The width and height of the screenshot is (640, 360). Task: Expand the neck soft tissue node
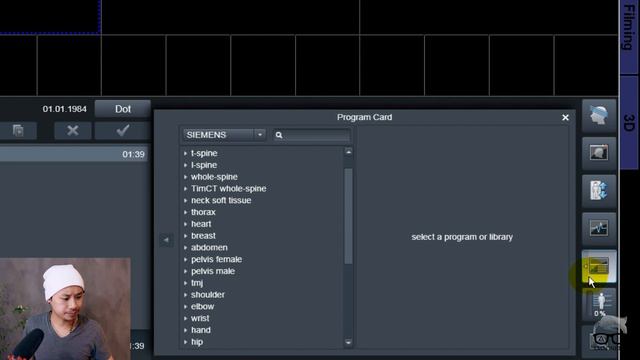(185, 200)
